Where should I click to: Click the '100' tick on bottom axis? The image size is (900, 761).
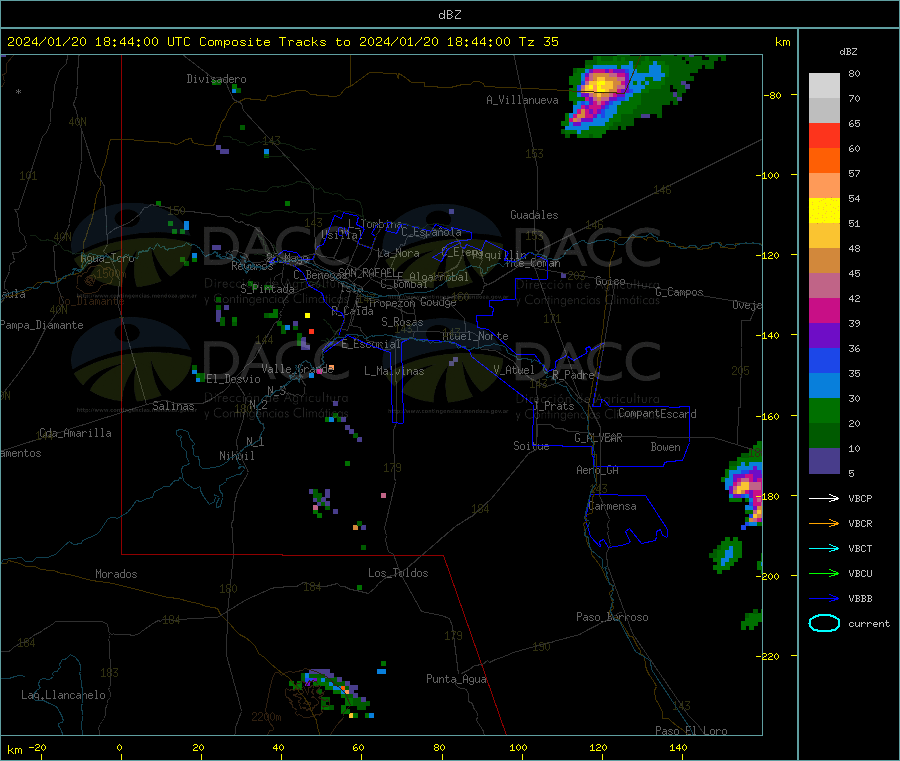coord(518,747)
